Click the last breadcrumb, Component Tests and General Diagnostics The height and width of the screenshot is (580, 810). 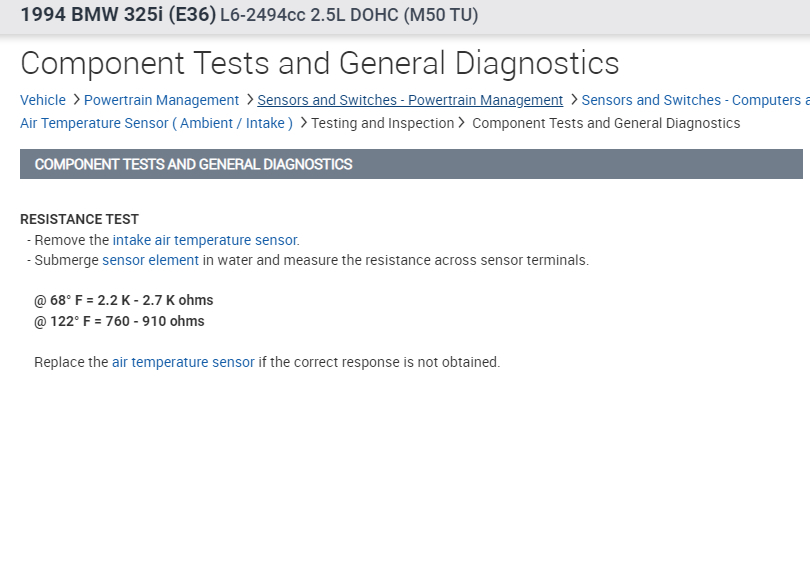(x=606, y=123)
